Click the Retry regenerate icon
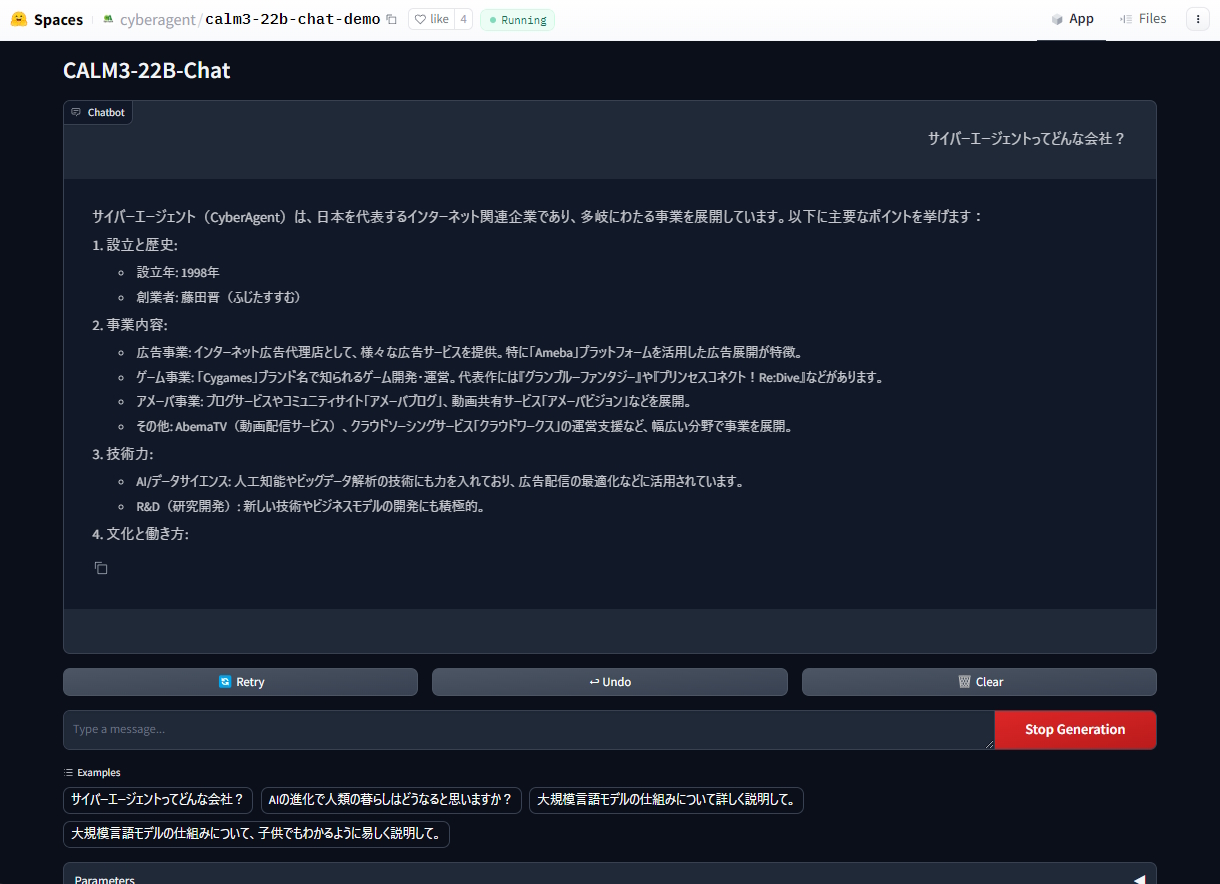1220x884 pixels. point(225,682)
